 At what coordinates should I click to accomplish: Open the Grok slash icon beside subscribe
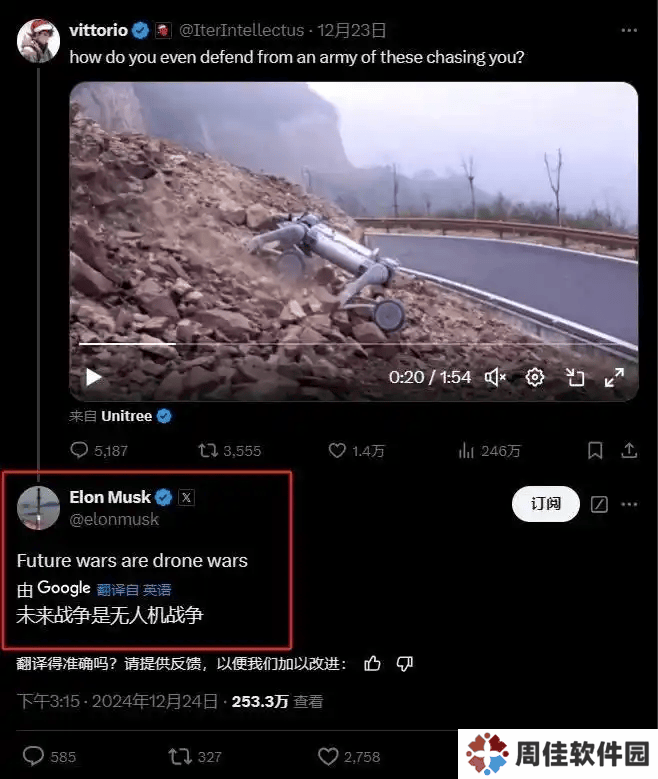pos(599,504)
